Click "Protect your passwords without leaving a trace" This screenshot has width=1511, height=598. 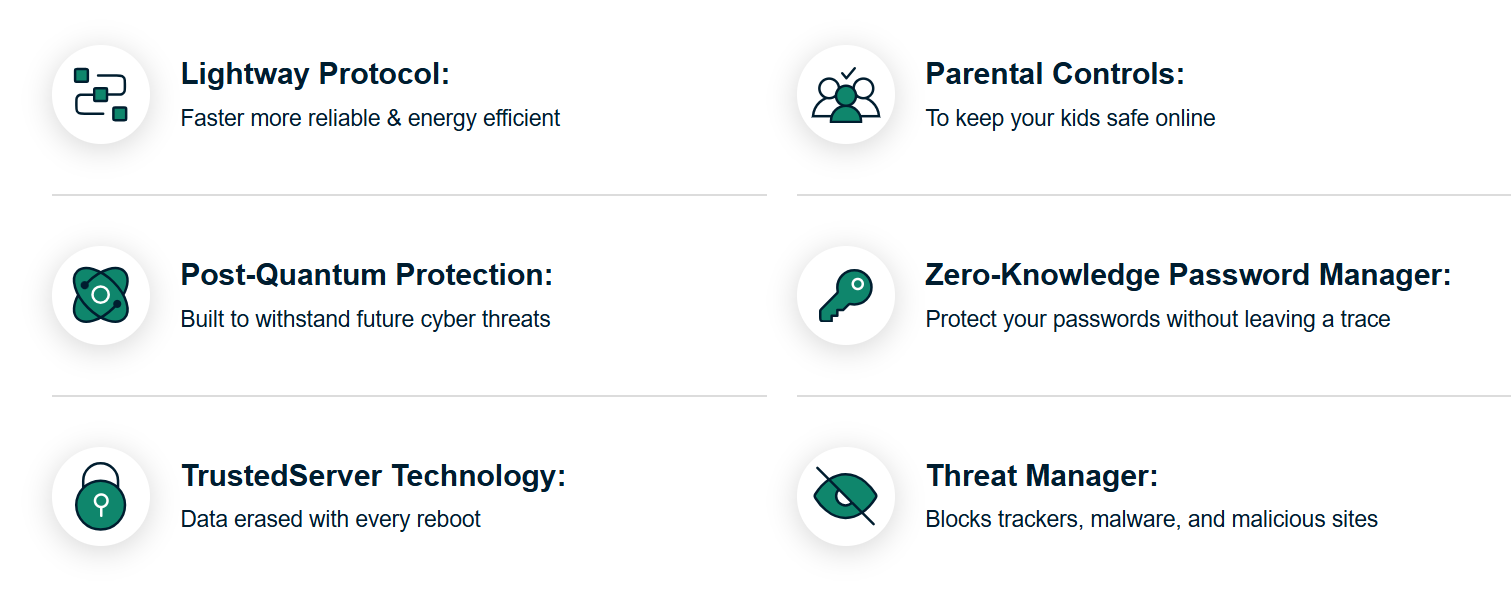(x=1157, y=320)
